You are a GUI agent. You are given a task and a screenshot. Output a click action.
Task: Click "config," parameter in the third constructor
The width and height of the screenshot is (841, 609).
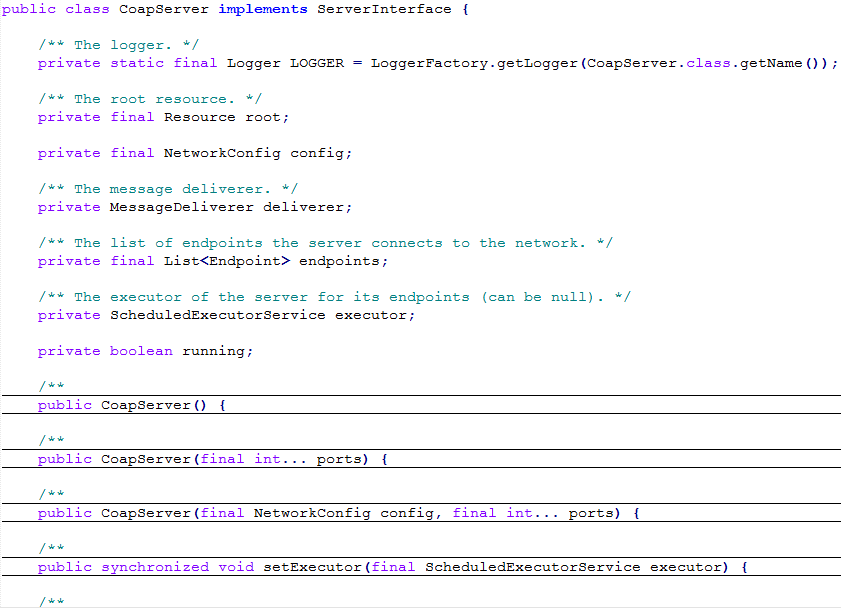(x=411, y=513)
